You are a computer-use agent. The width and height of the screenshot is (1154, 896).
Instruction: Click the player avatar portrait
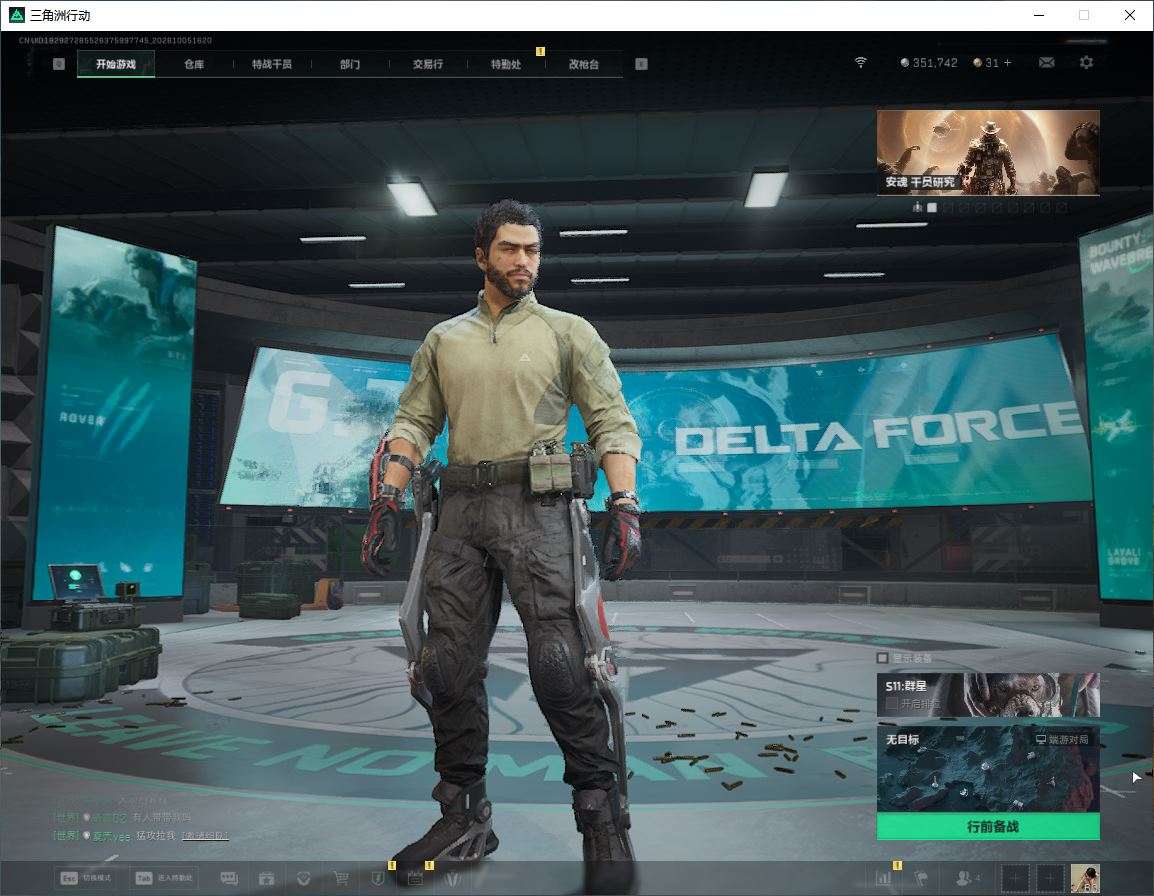point(1085,878)
